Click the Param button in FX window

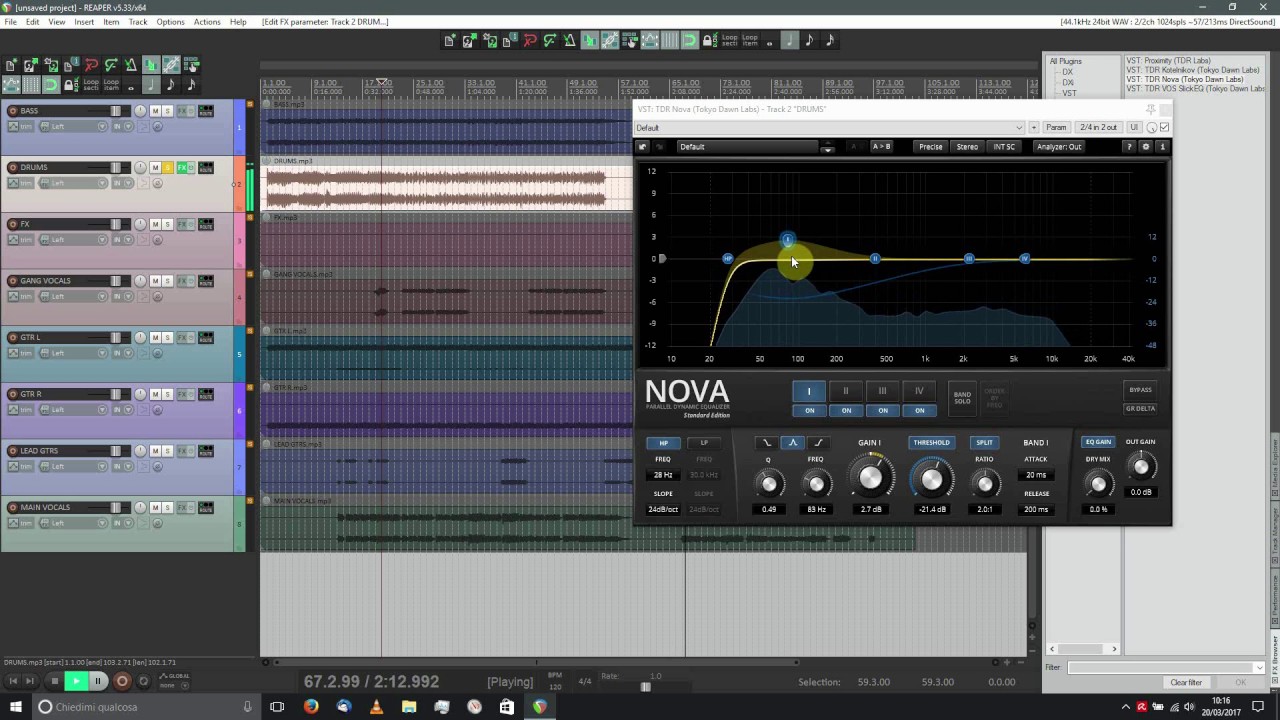(1056, 128)
